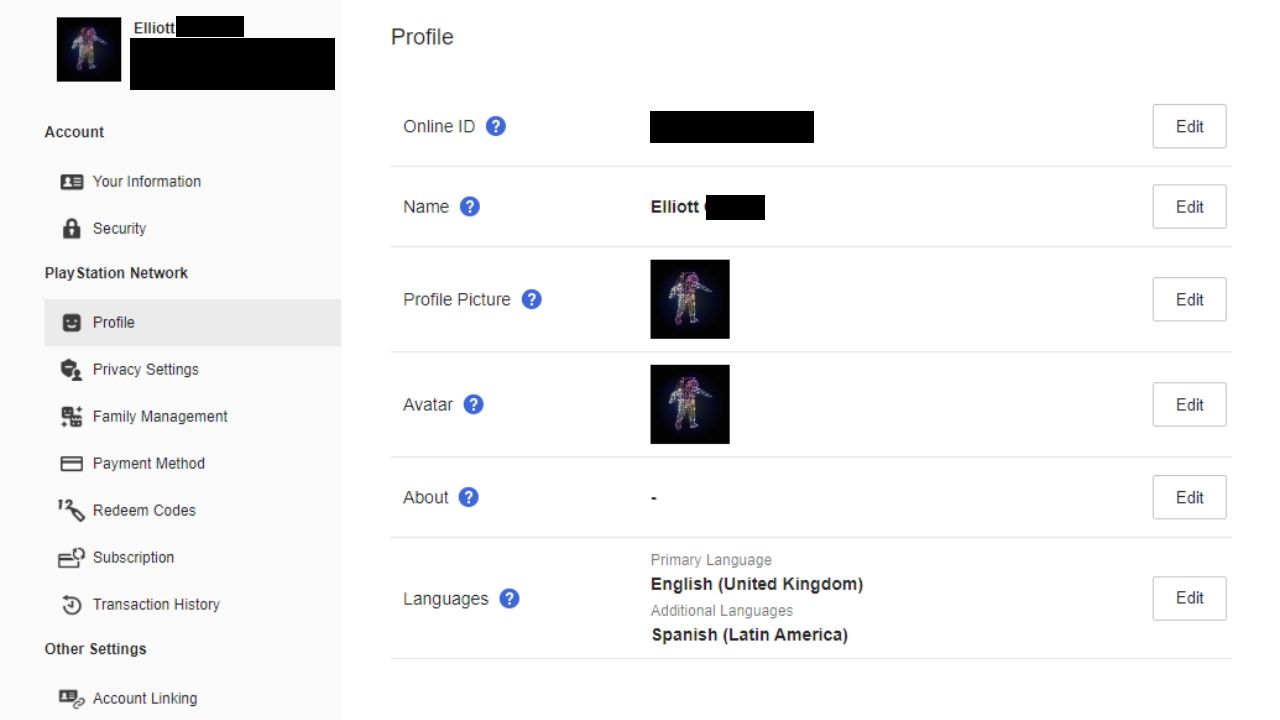This screenshot has height=720, width=1280.
Task: Edit the Languages setting
Action: point(1189,598)
